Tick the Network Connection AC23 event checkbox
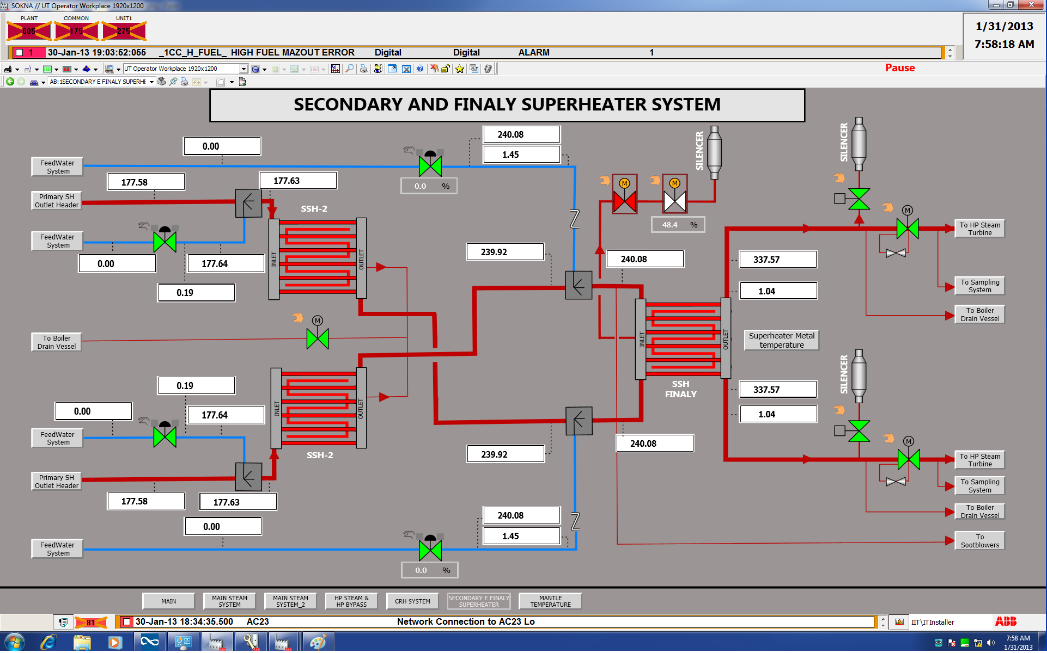Image resolution: width=1047 pixels, height=653 pixels. pos(125,621)
